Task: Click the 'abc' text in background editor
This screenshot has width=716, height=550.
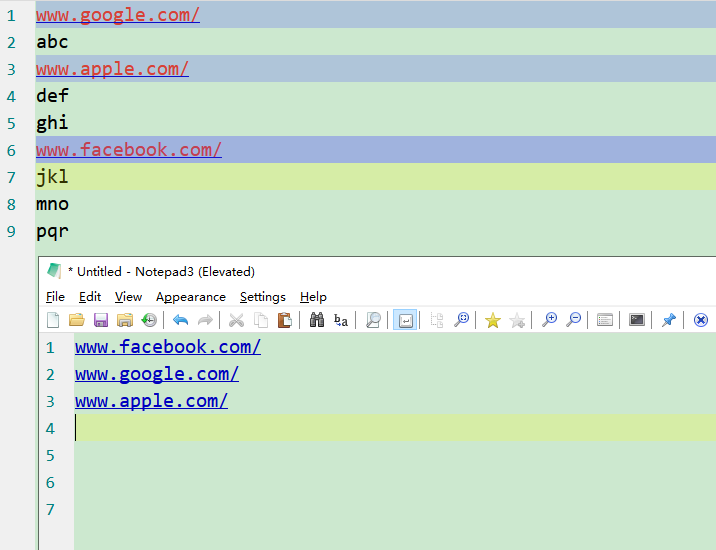Action: (53, 42)
